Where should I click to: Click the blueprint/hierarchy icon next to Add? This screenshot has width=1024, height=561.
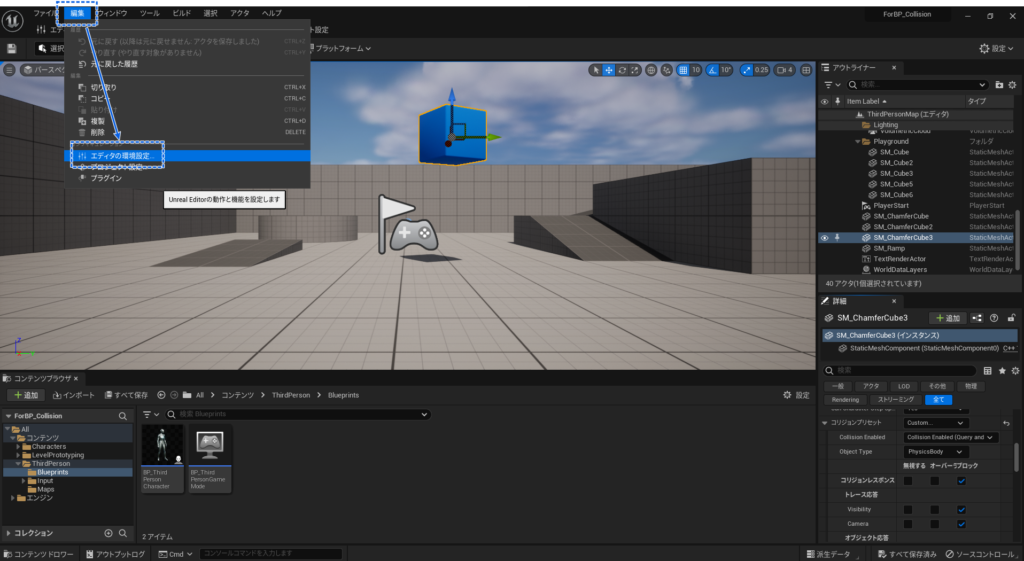pos(977,318)
